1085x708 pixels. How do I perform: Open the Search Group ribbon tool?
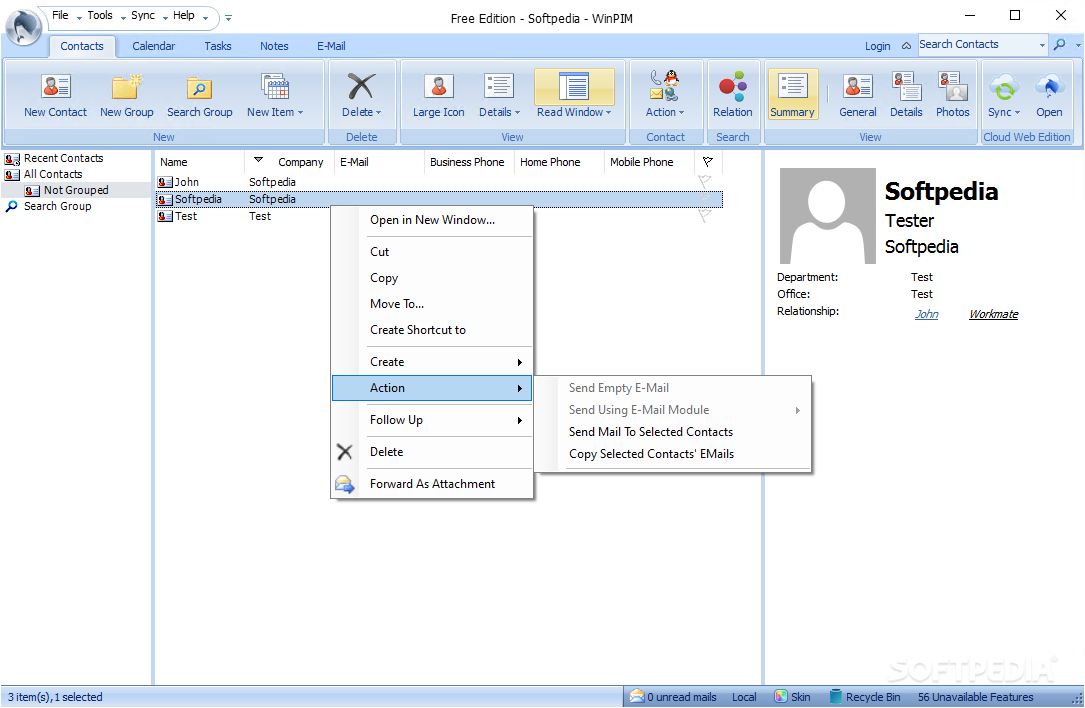point(199,96)
